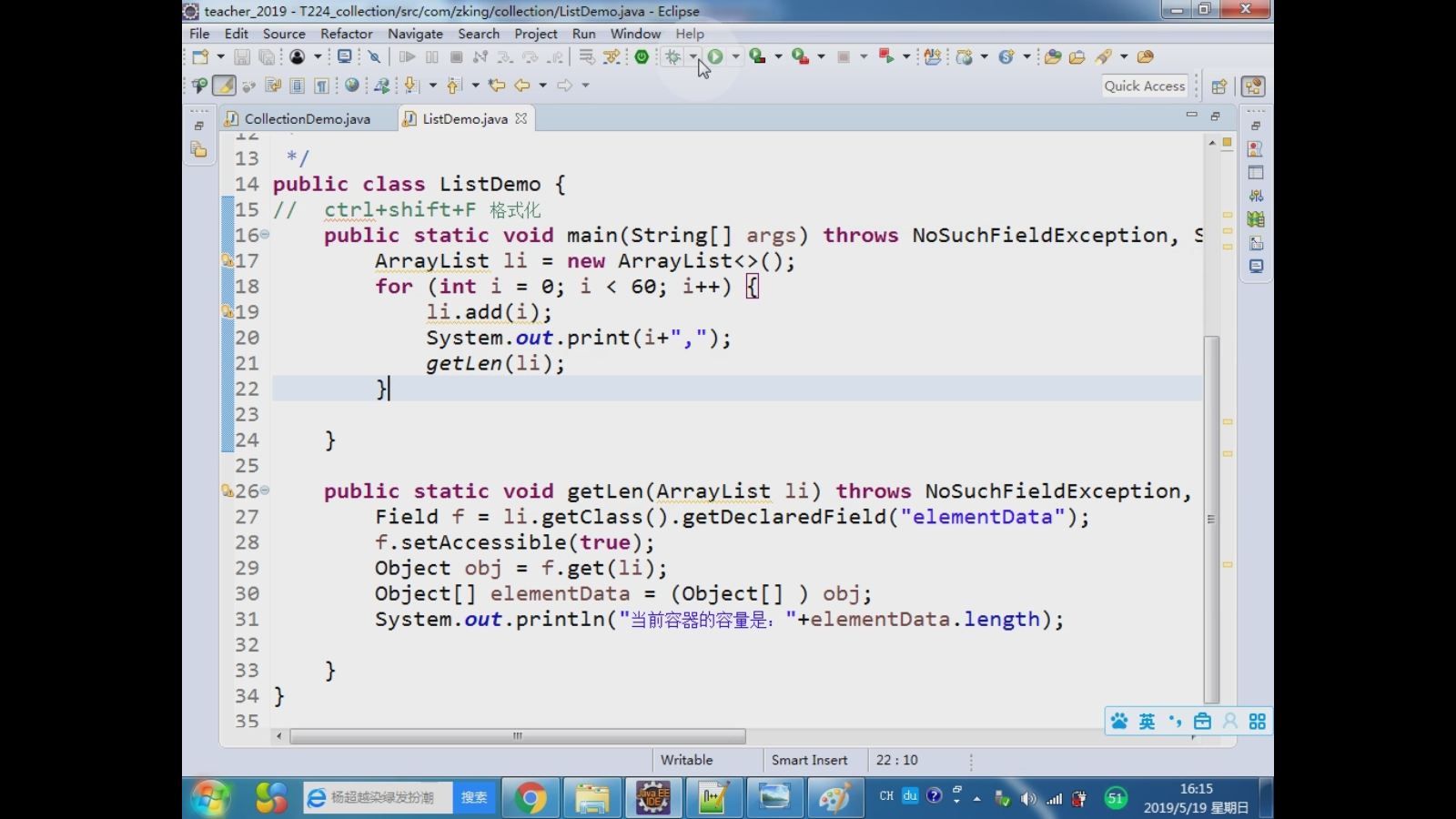Image resolution: width=1456 pixels, height=819 pixels.
Task: Click the taskbar volume speaker icon
Action: [1028, 799]
